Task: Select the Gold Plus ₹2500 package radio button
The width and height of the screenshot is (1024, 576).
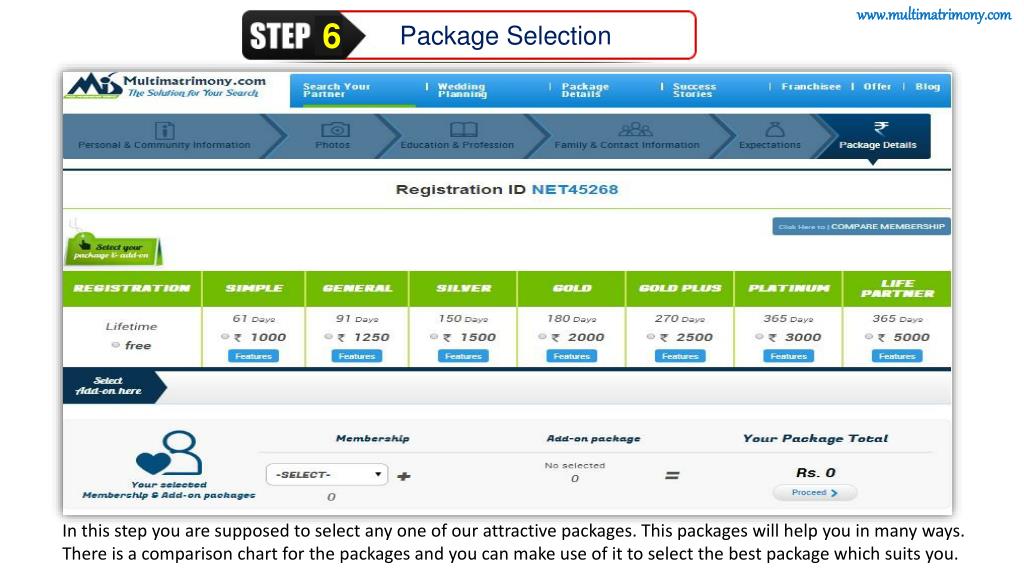Action: (x=650, y=337)
